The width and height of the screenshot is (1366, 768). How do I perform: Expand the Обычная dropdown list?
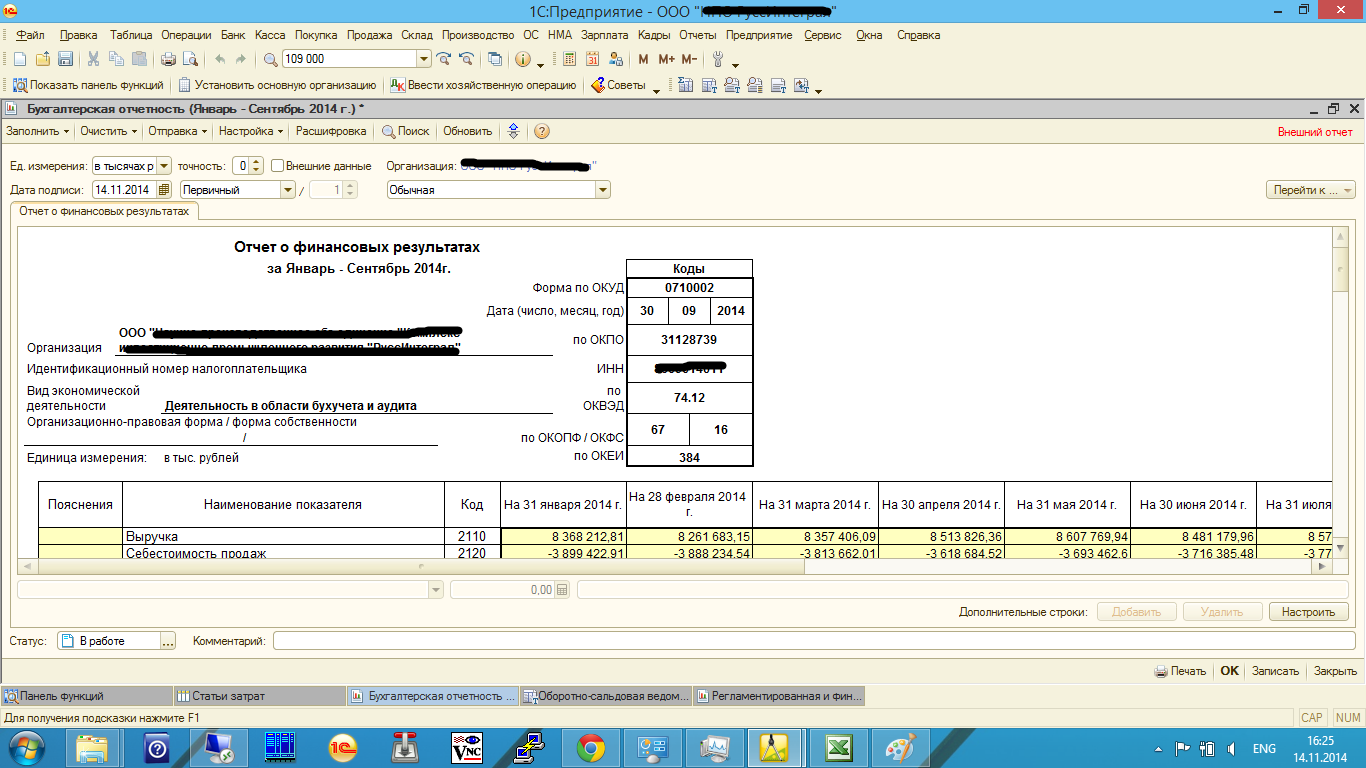603,190
